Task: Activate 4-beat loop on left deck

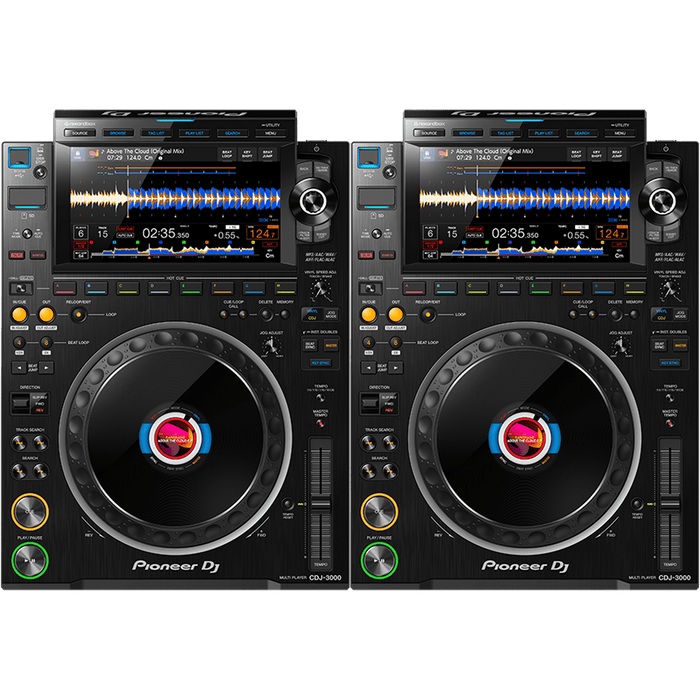Action: [19, 342]
